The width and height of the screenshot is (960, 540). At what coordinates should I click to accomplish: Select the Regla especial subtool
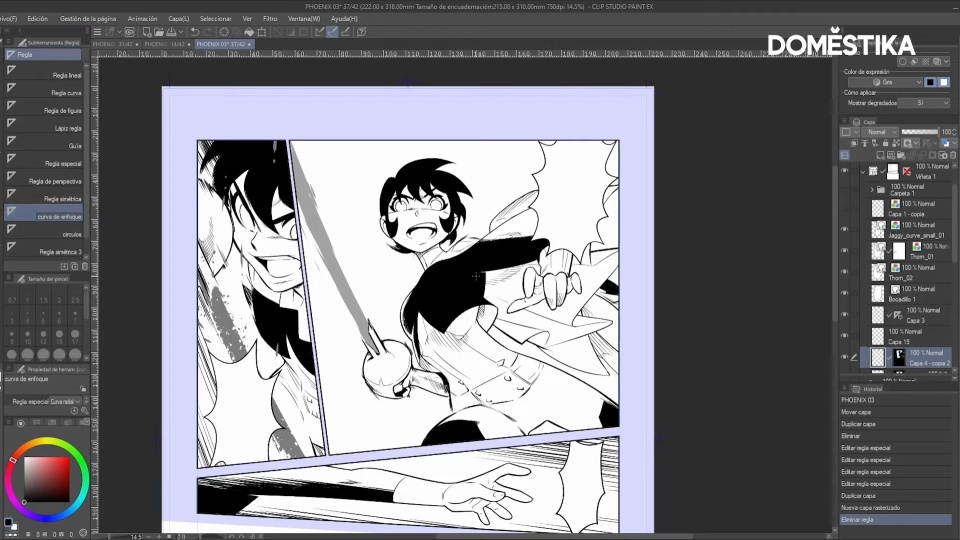43,160
